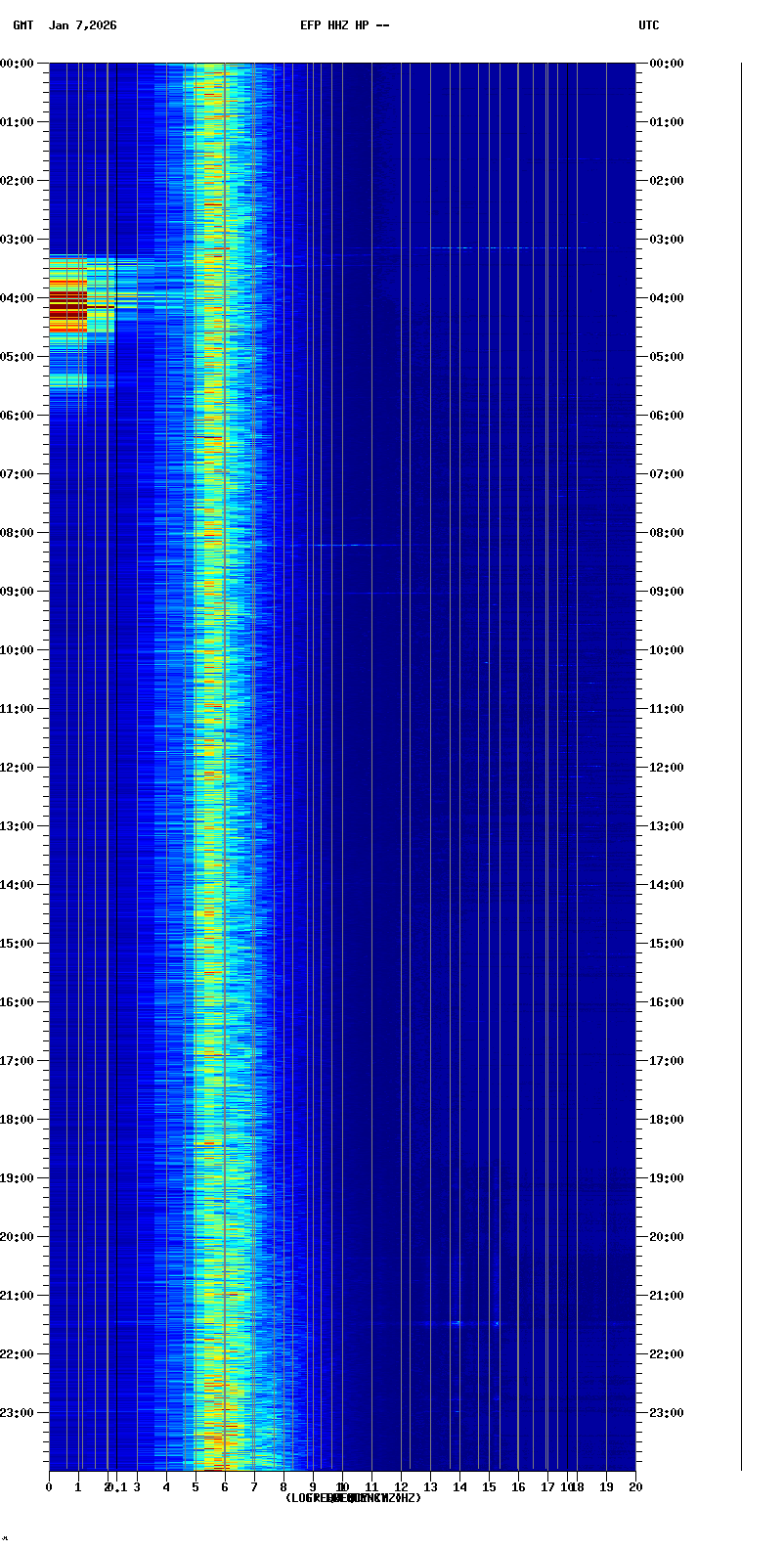This screenshot has width=784, height=1549.
Task: Click the Jan 7,2026 date text
Action: [82, 25]
